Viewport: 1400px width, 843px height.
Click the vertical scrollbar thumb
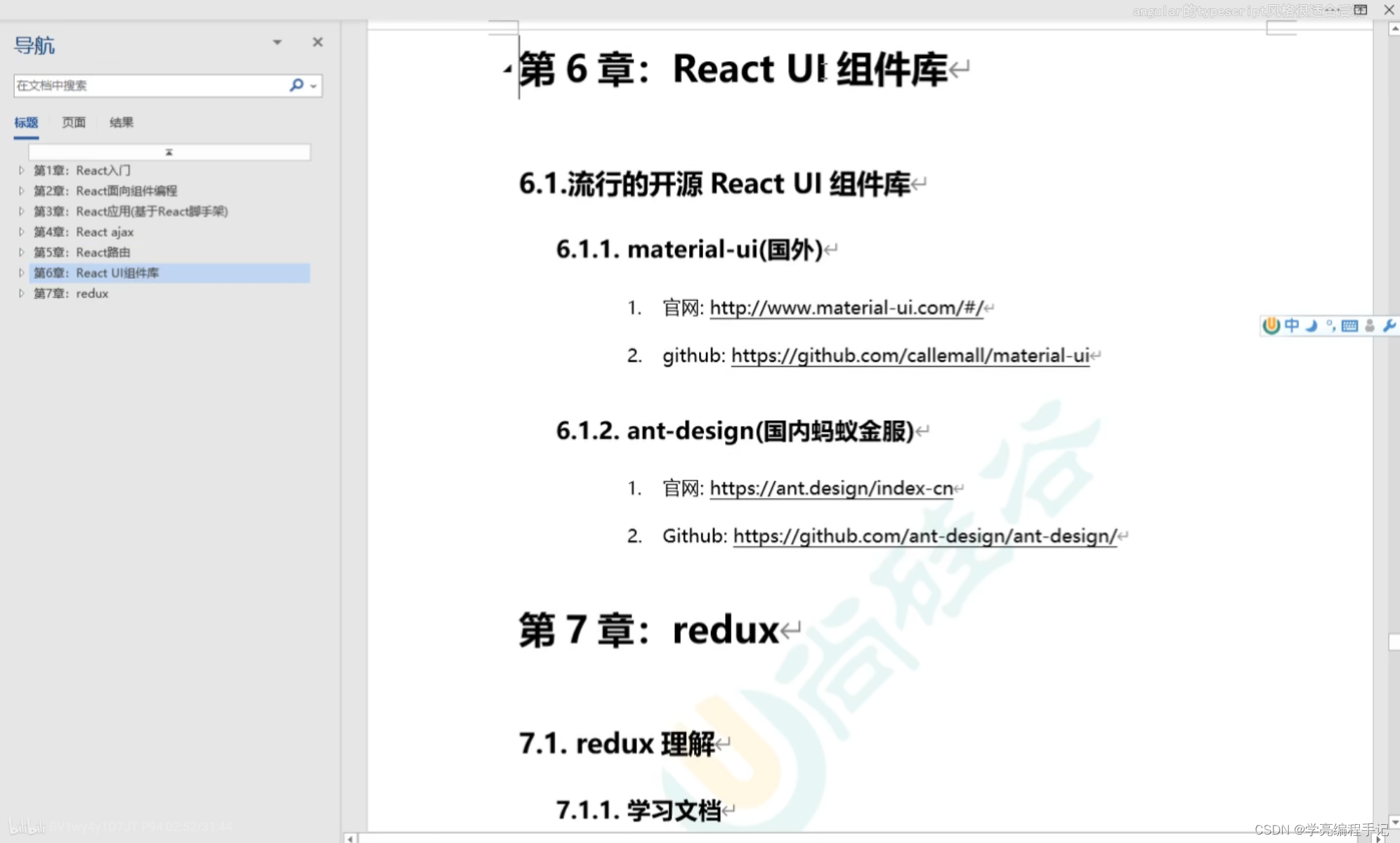[1394, 643]
